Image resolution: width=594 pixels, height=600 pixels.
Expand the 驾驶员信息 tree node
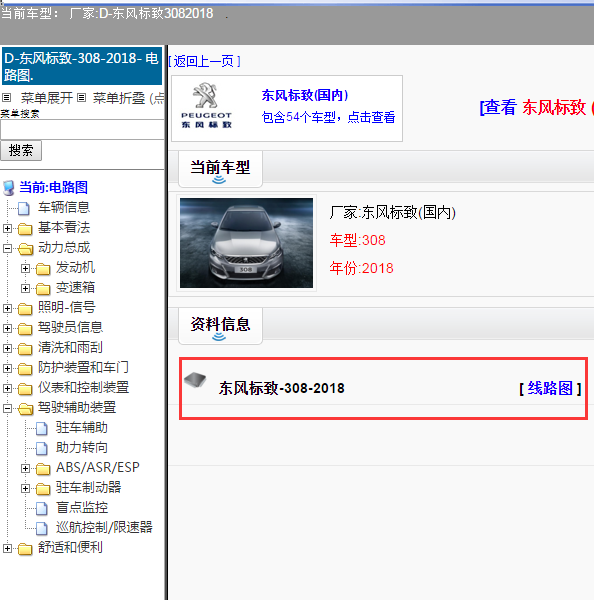(7, 328)
